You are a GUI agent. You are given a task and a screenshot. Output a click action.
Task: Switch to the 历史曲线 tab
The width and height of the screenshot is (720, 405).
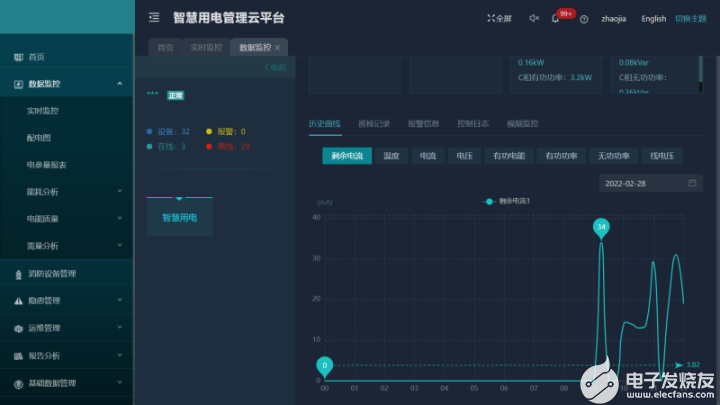coord(325,124)
